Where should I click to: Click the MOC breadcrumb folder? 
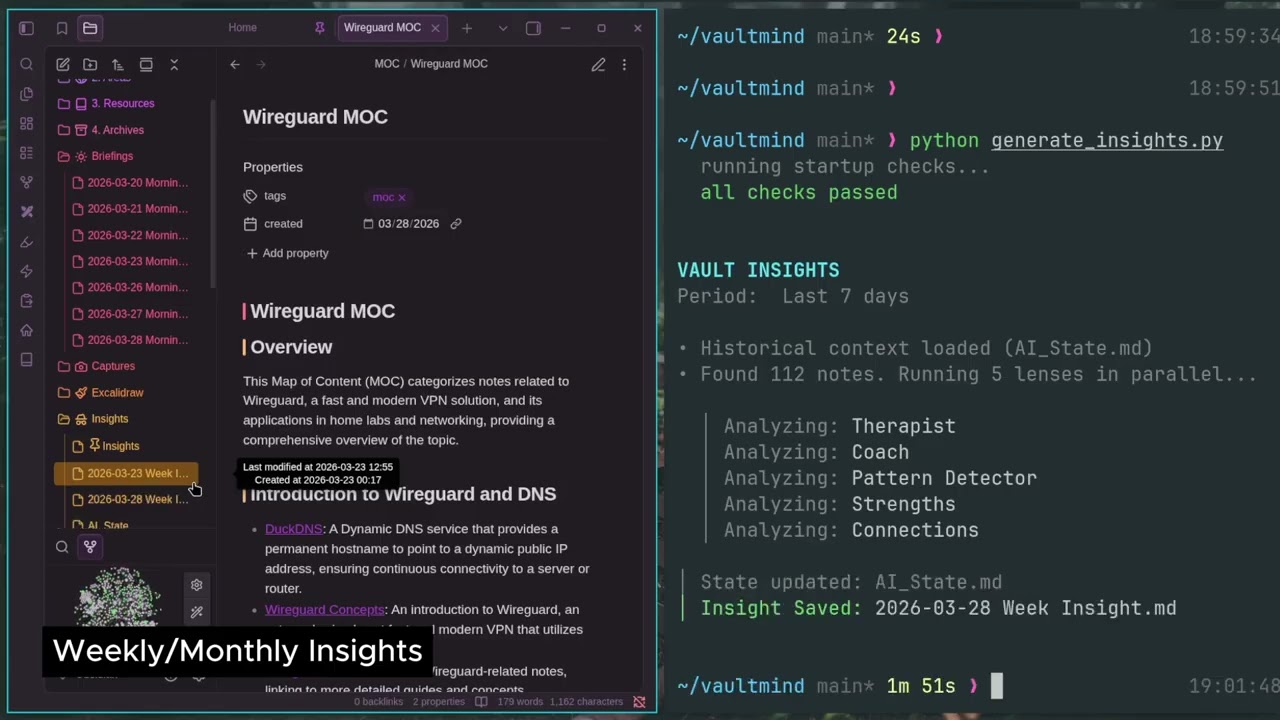coord(387,64)
